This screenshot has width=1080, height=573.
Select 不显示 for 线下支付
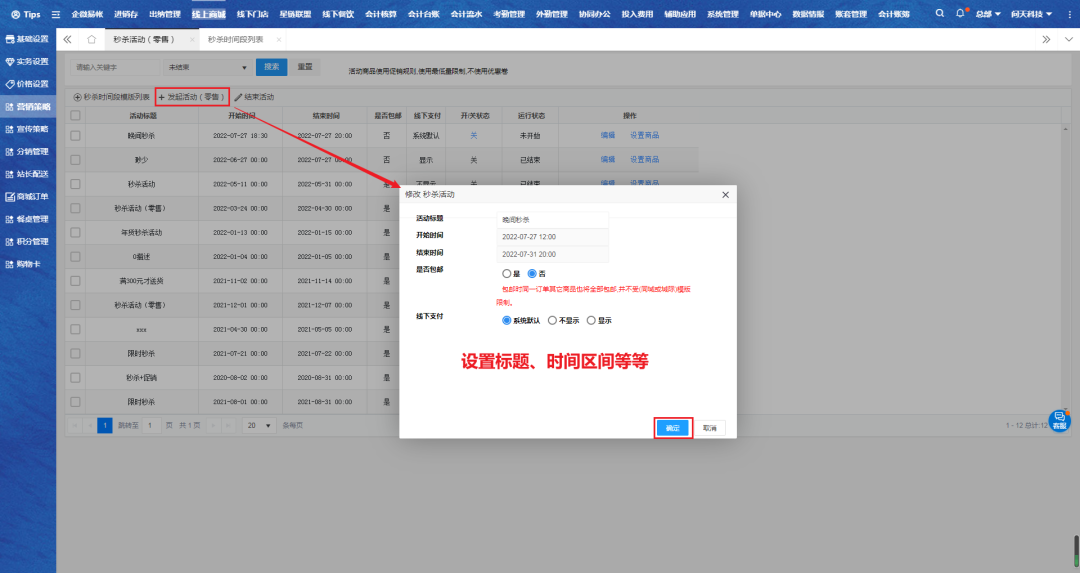pyautogui.click(x=553, y=320)
